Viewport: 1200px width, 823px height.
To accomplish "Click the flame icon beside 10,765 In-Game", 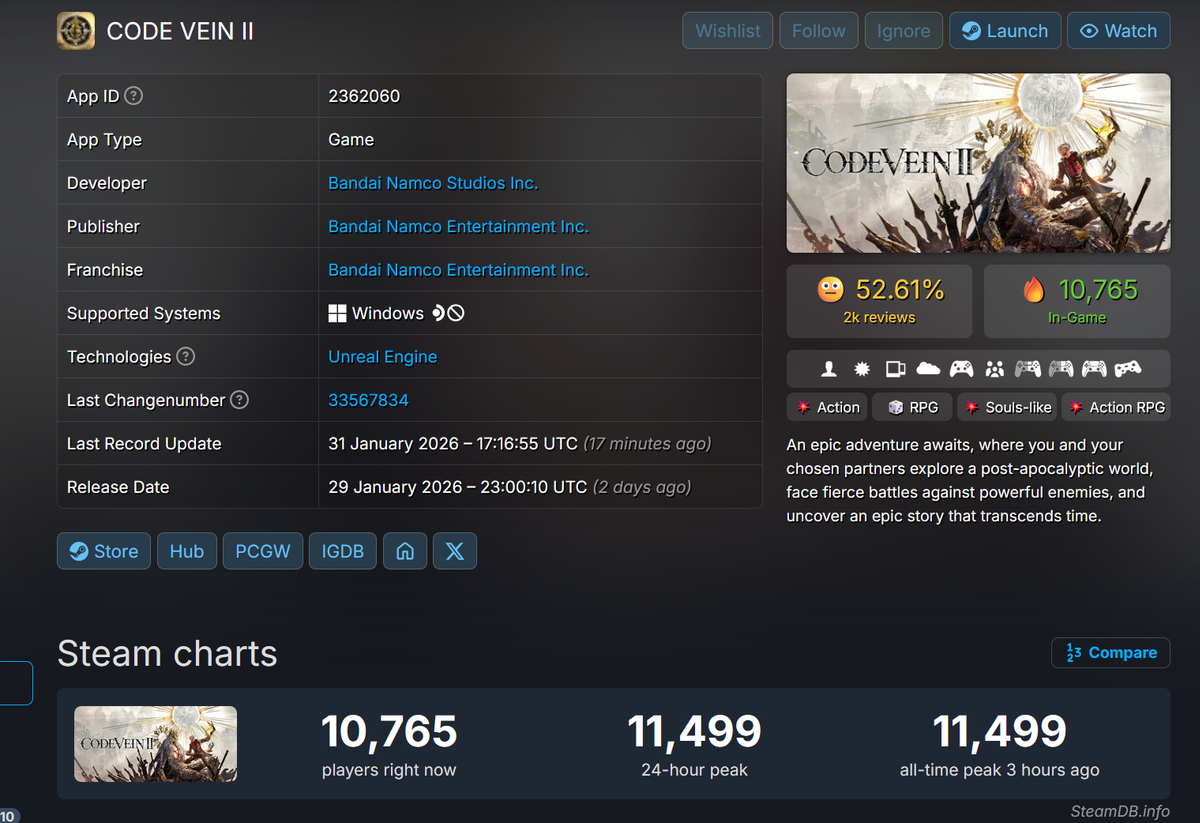I will (x=1034, y=290).
